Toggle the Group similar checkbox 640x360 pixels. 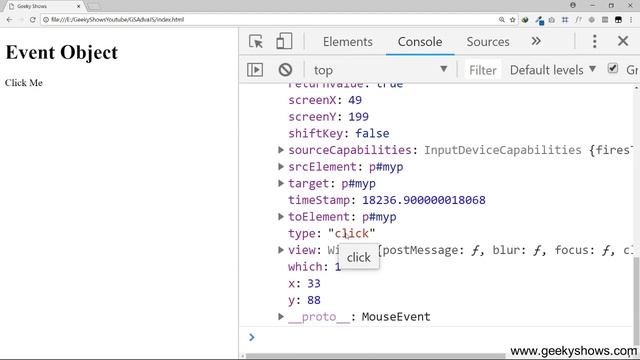(613, 69)
